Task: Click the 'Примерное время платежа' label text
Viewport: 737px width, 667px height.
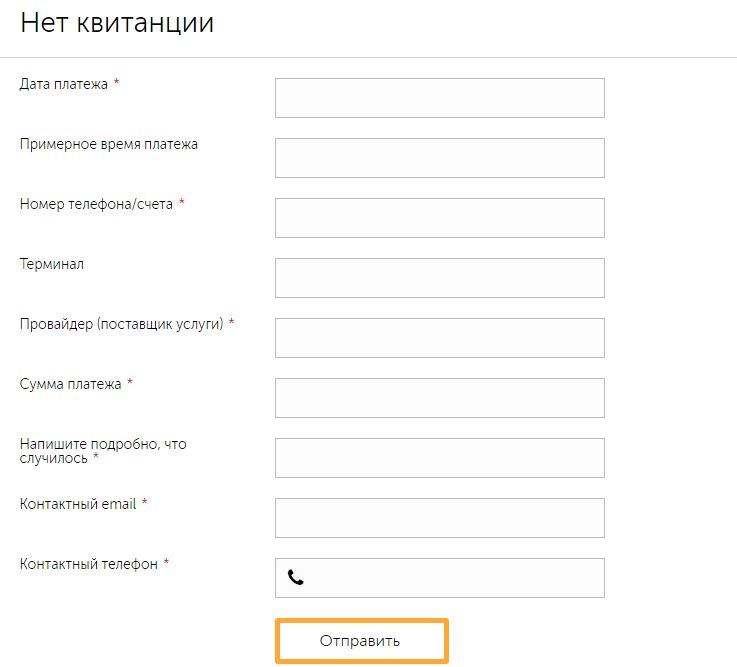Action: 109,144
